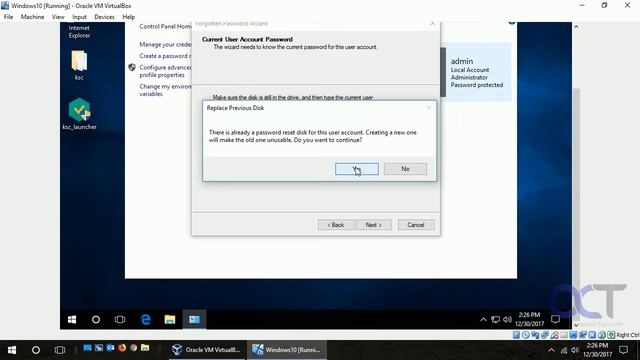Open the Internet Explorer desktop shortcut
The width and height of the screenshot is (640, 360).
79,31
